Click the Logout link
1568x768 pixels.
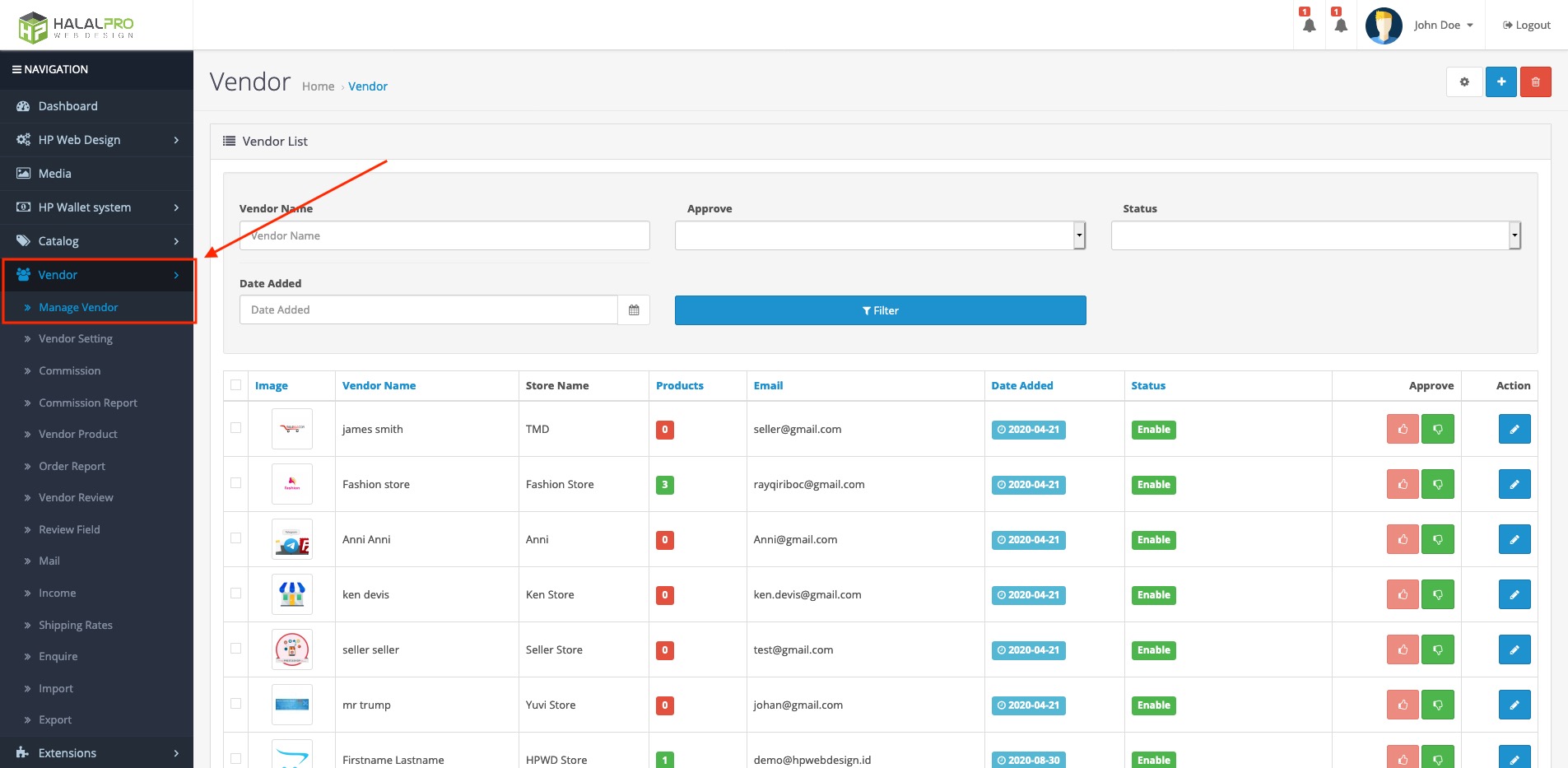(x=1526, y=25)
